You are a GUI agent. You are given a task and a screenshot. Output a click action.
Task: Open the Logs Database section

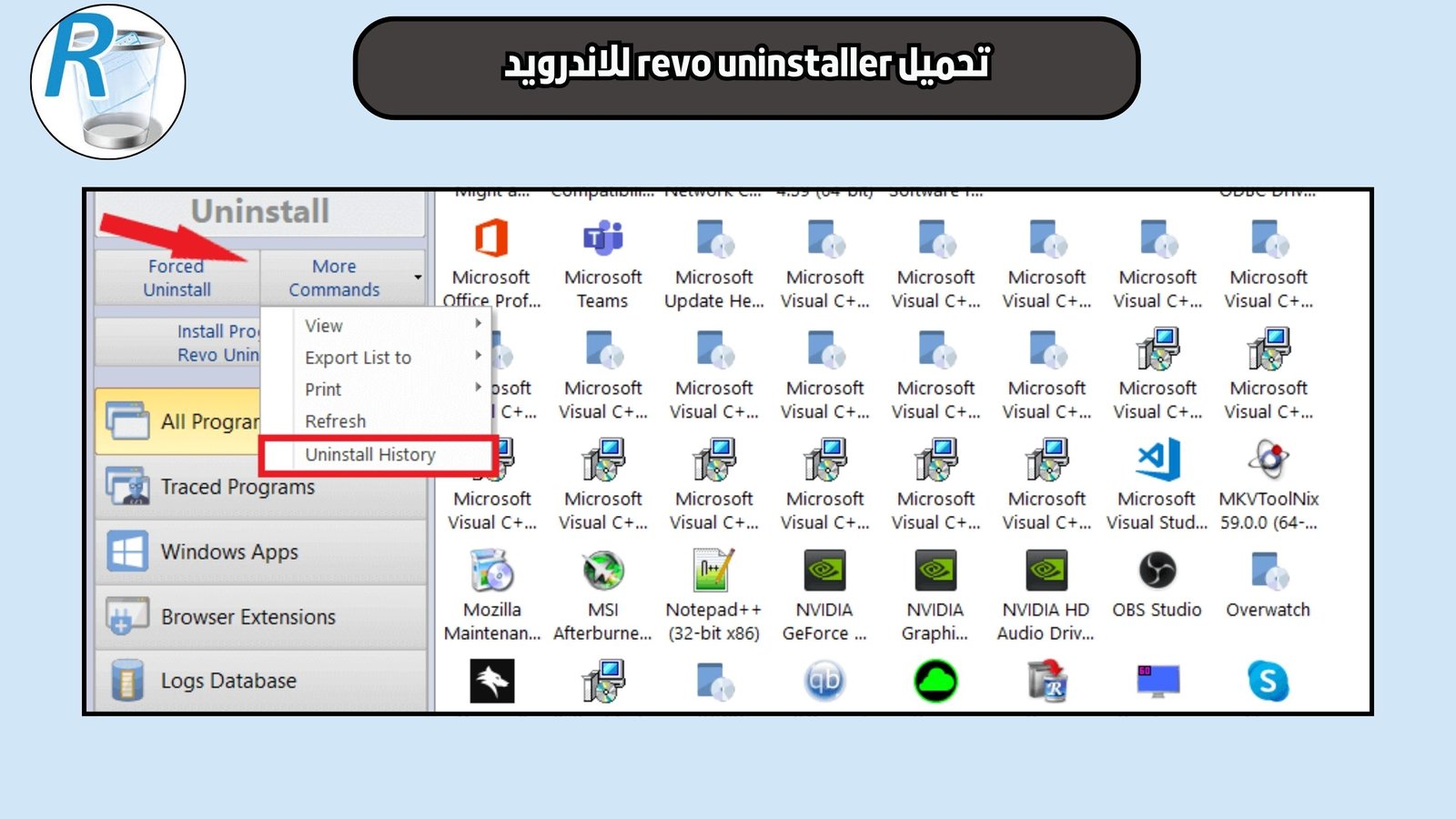pos(261,681)
